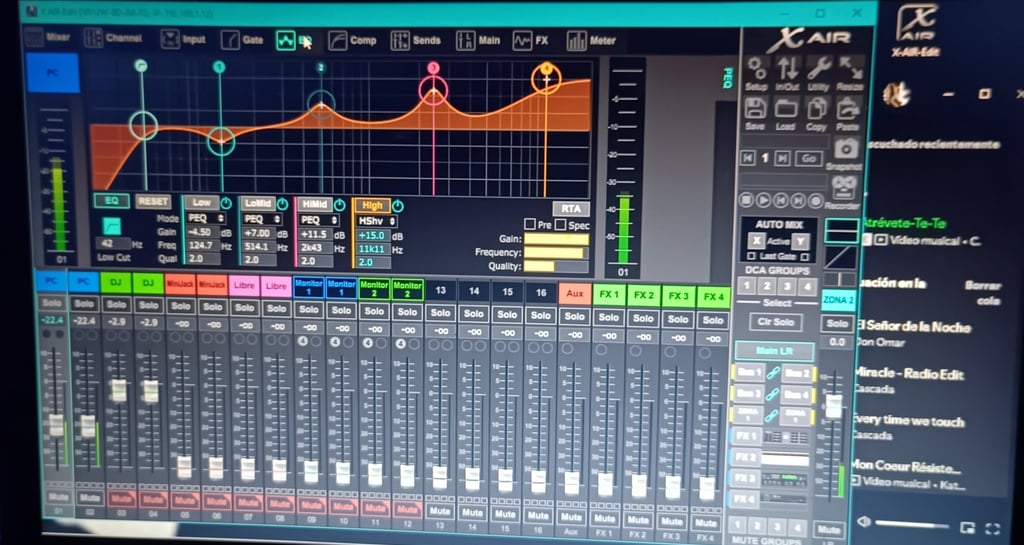The width and height of the screenshot is (1024, 545).
Task: Open the HiMid band PEQ mode dropdown
Action: 319,220
